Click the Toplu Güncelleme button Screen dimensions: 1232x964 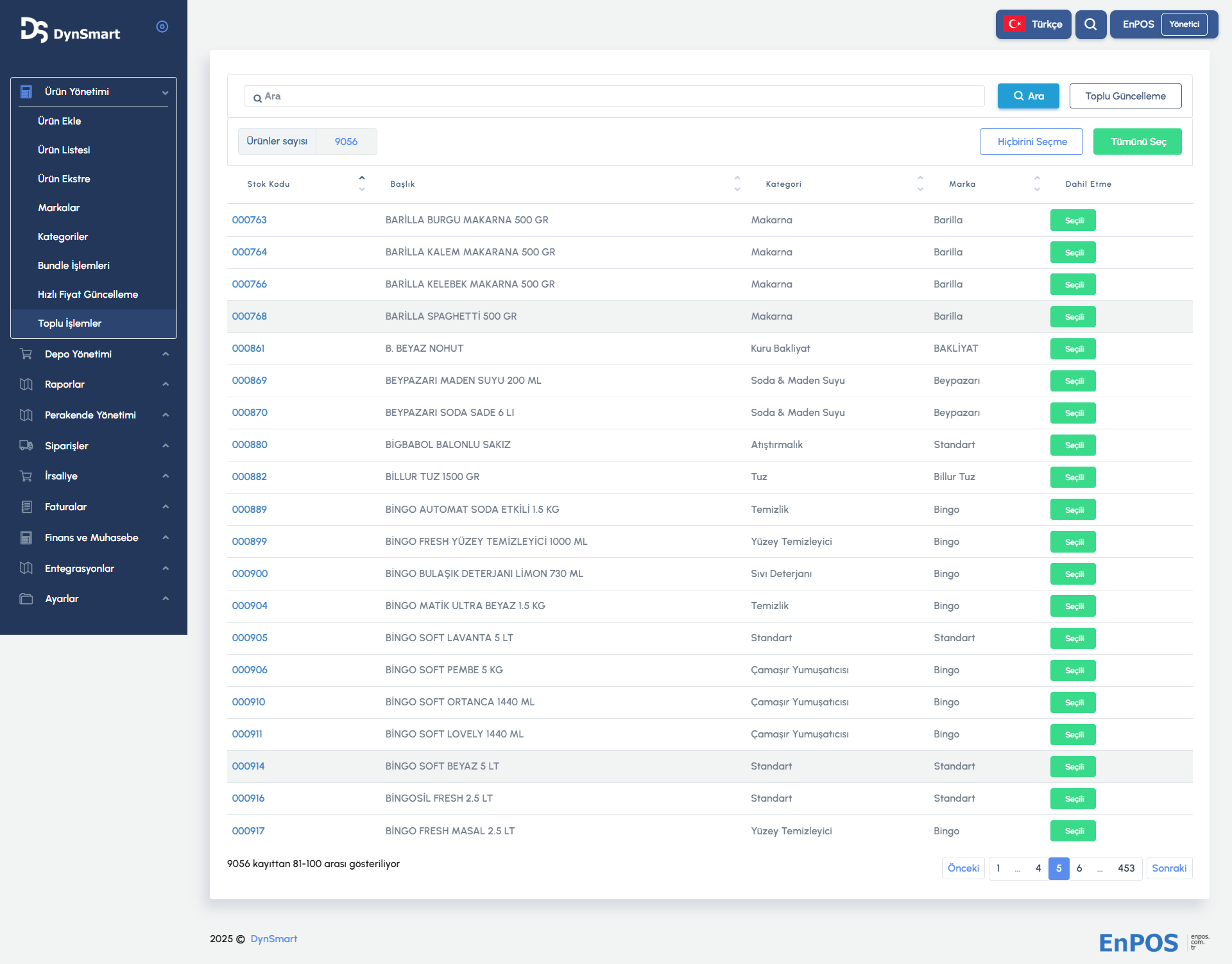coord(1125,96)
